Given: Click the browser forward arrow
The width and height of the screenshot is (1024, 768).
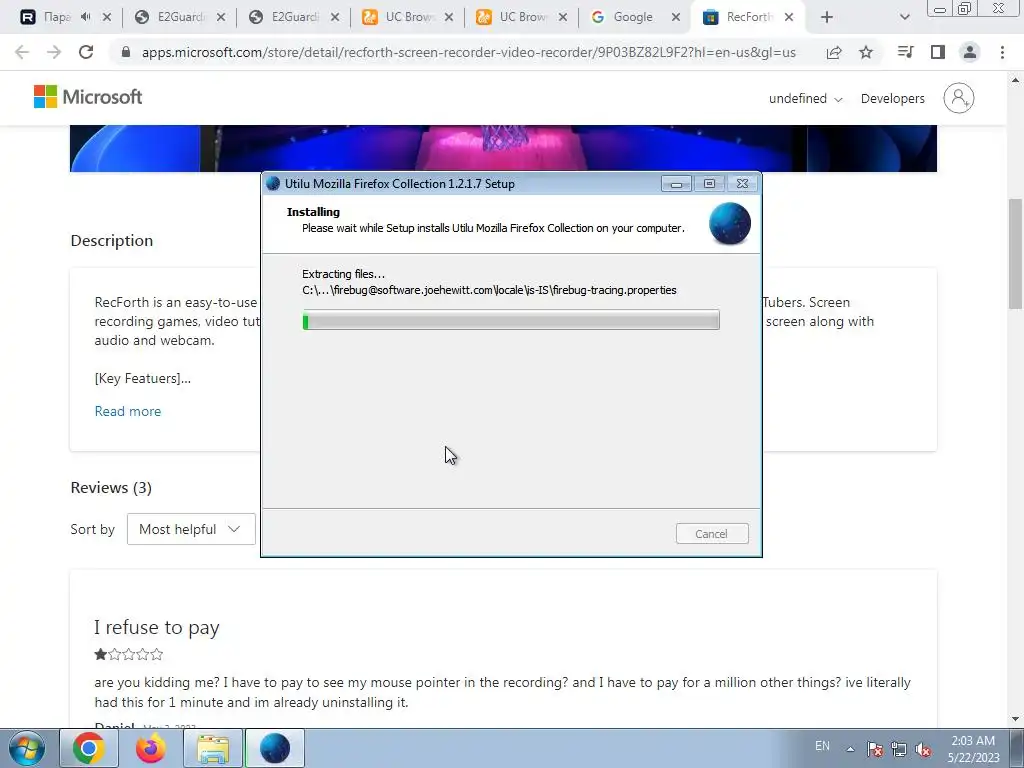Looking at the screenshot, I should 54,52.
